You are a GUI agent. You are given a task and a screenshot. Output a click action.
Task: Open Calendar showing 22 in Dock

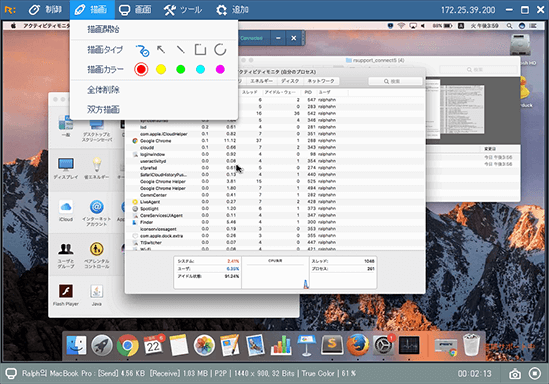[153, 345]
